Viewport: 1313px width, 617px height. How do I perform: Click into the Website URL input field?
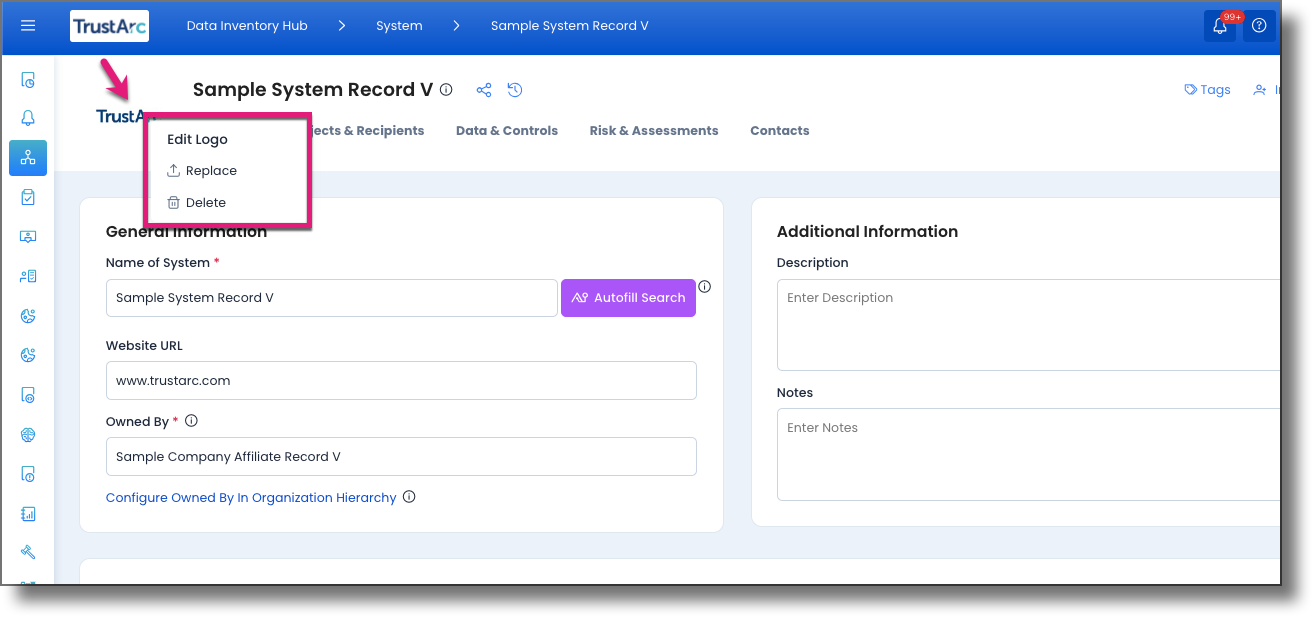(400, 380)
